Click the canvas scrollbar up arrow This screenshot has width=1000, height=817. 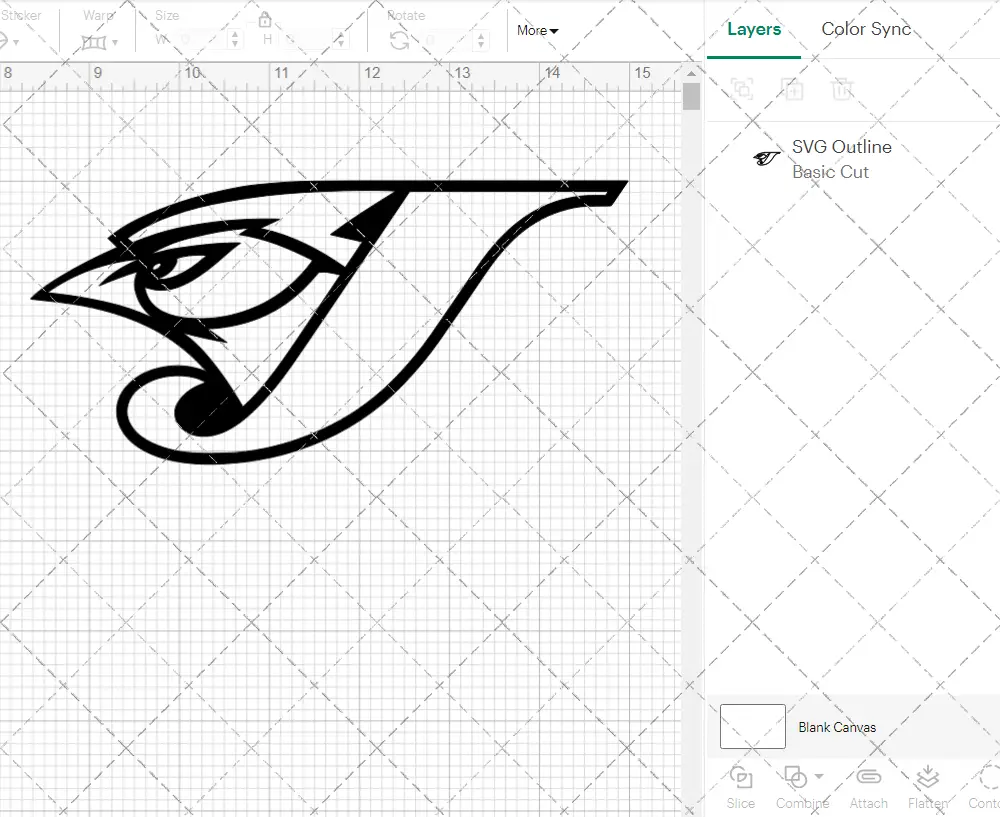(x=691, y=73)
